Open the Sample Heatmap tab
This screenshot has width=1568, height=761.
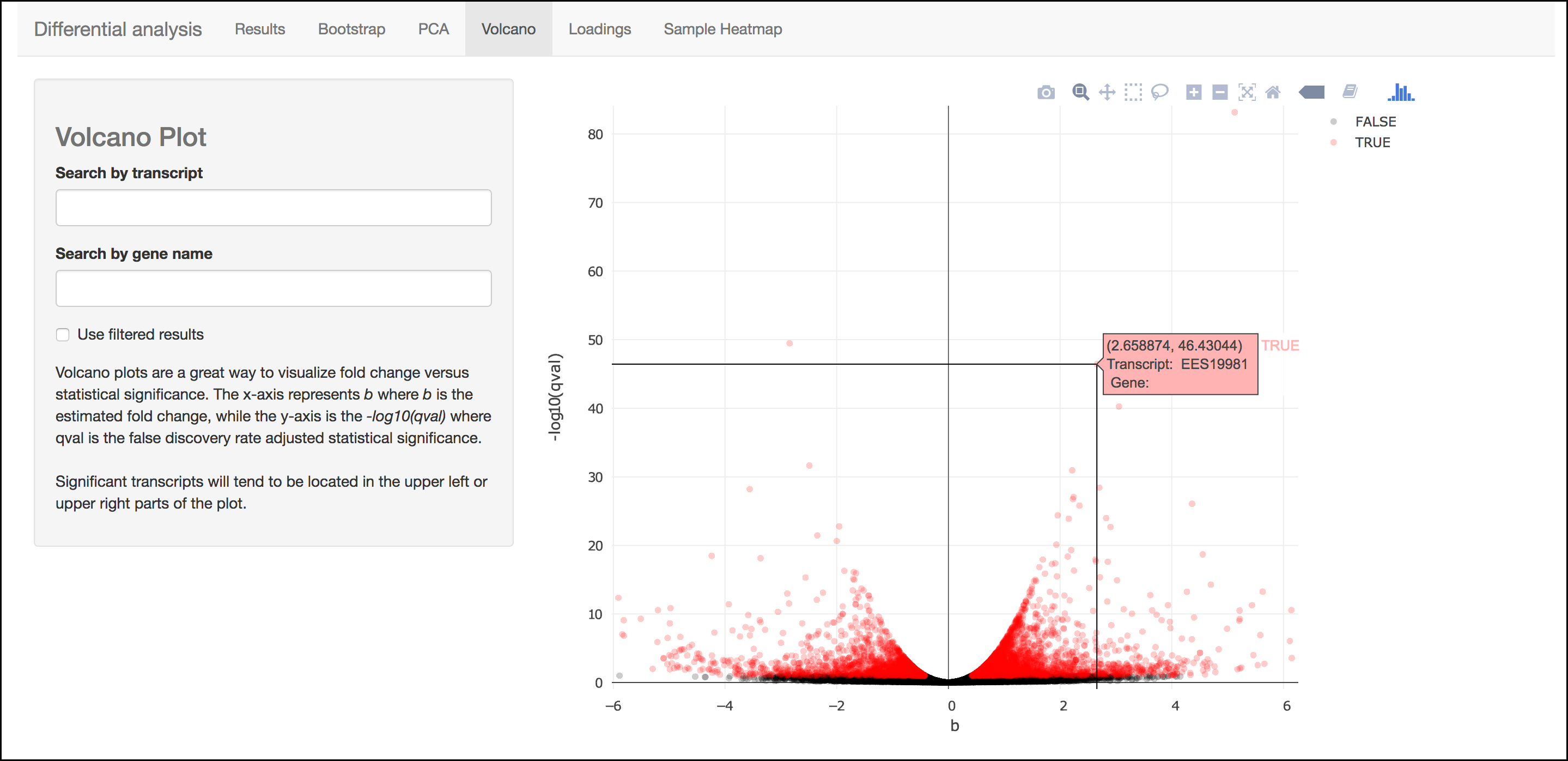point(722,29)
